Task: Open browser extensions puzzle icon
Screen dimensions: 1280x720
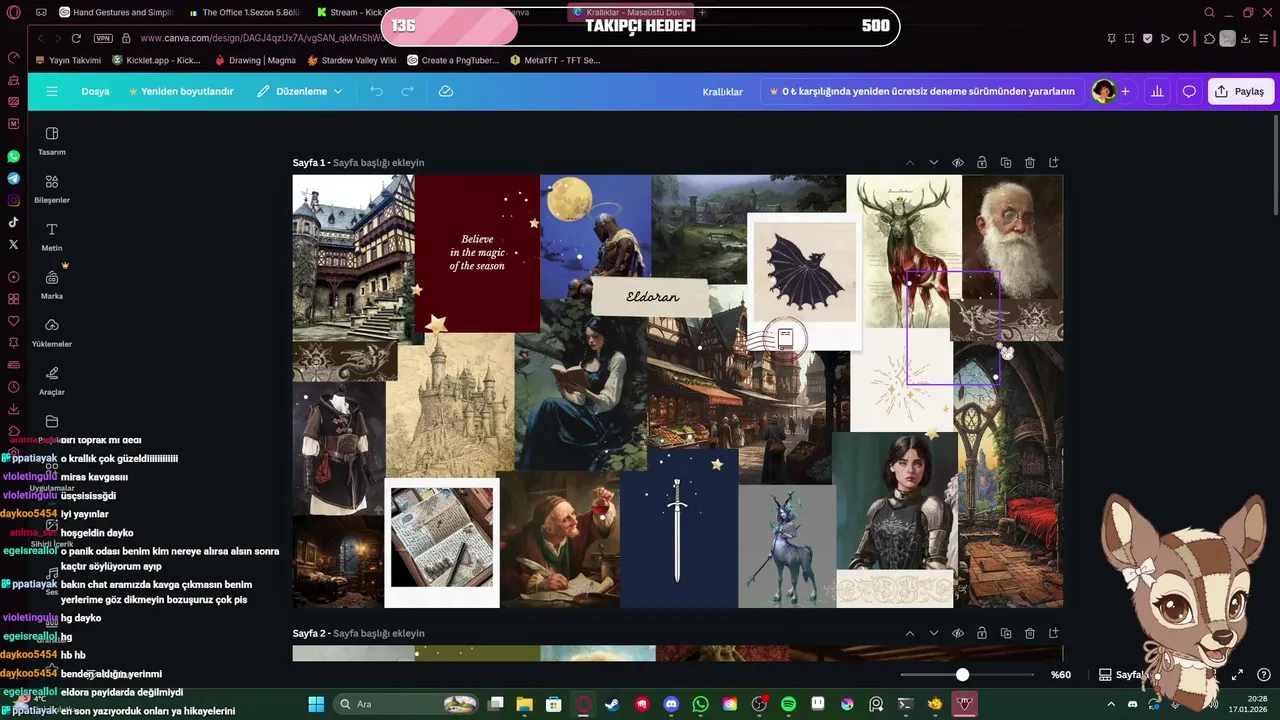Action: click(x=1210, y=38)
